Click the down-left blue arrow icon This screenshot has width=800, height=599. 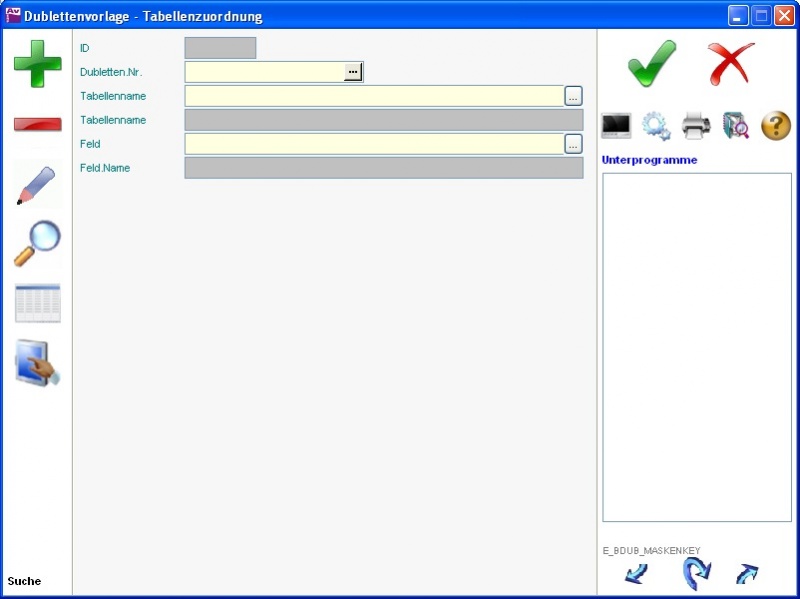[x=636, y=574]
